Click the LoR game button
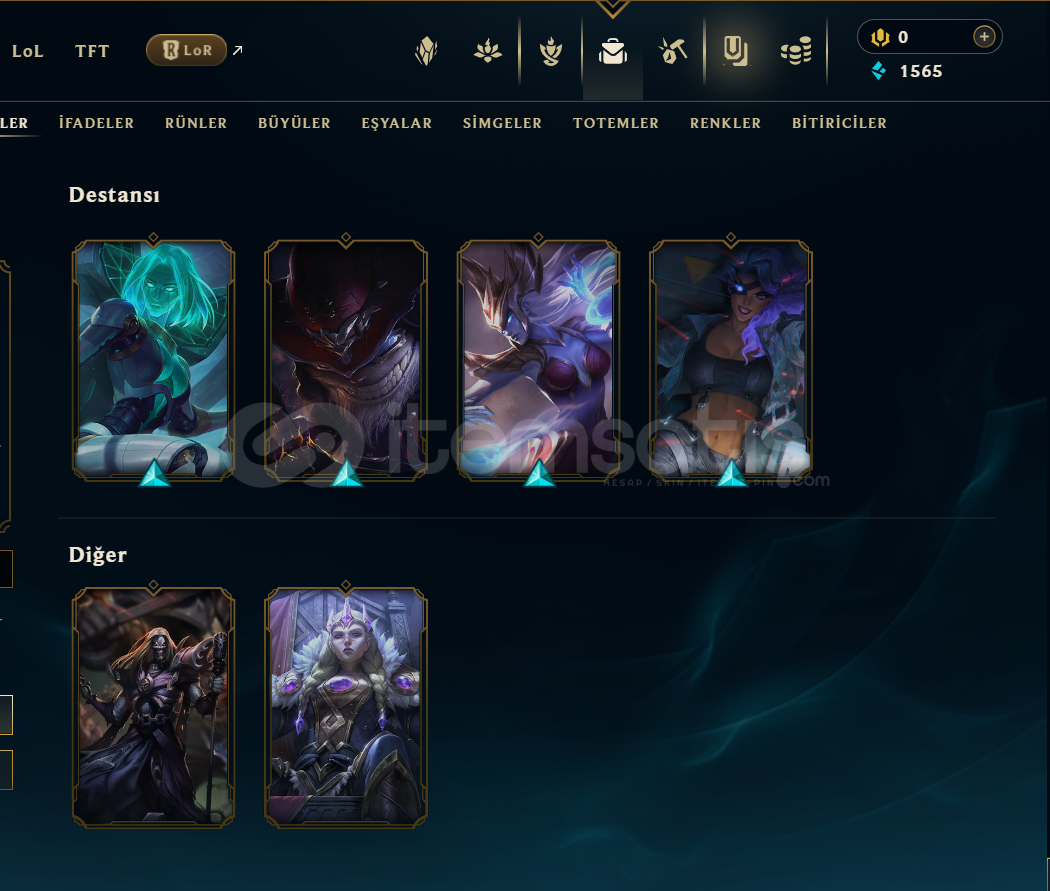The width and height of the screenshot is (1050, 891). point(186,50)
